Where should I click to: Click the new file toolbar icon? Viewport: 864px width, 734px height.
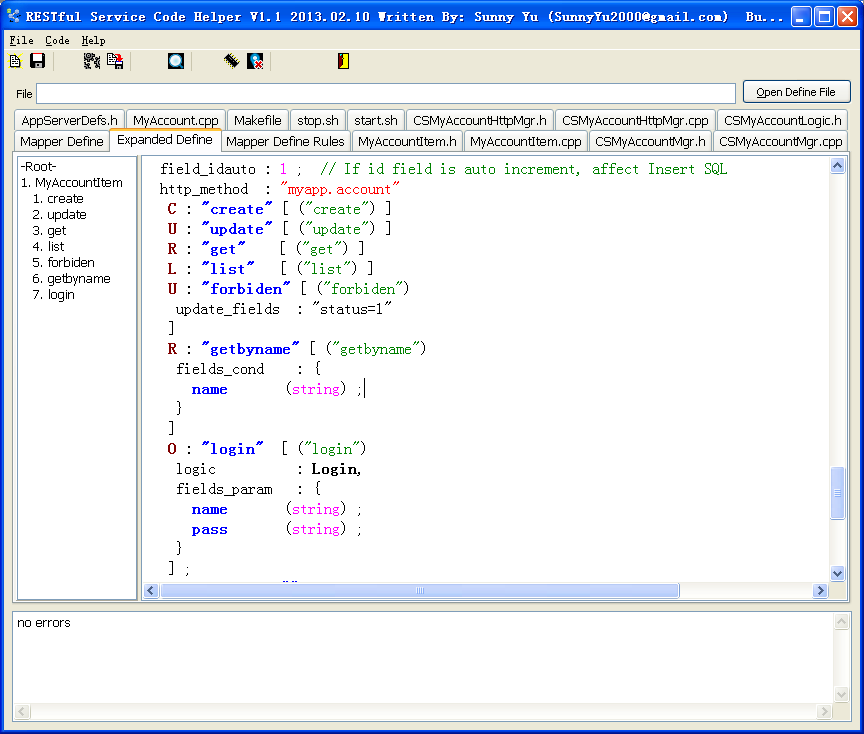[x=15, y=61]
